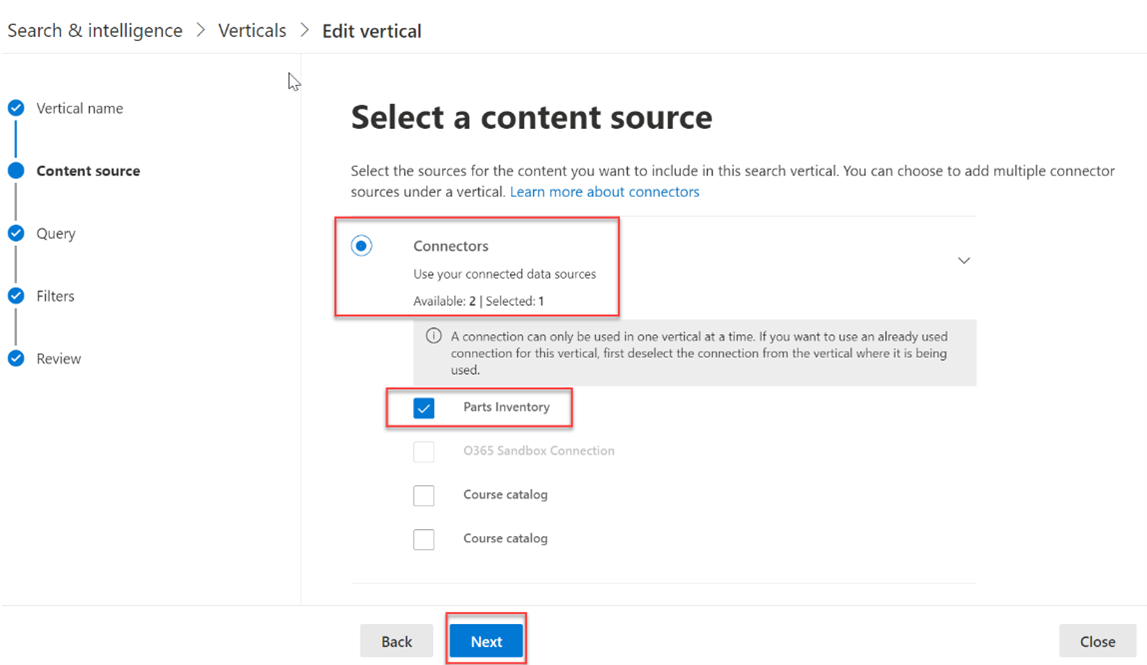Open Search & intelligence breadcrumb
This screenshot has height=665, width=1147.
pos(95,31)
